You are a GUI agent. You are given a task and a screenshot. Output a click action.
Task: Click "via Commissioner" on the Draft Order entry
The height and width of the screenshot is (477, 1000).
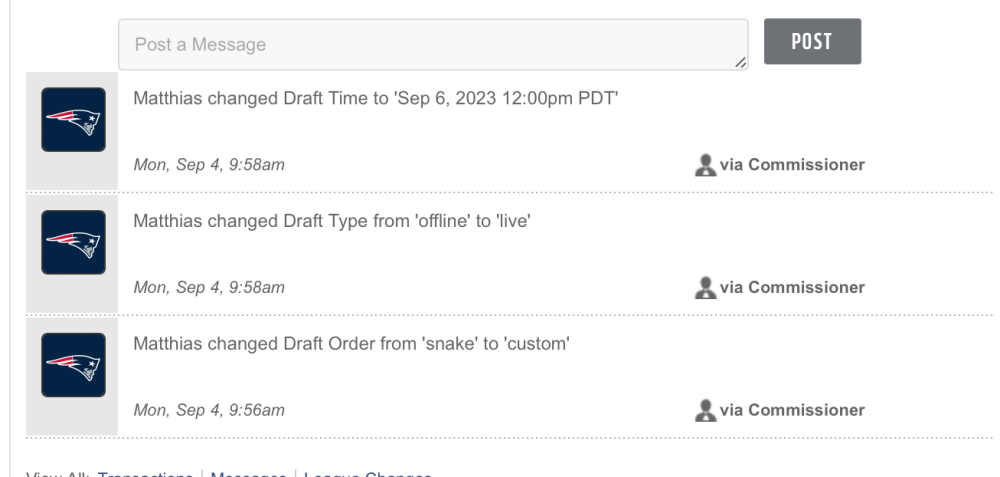(x=792, y=410)
